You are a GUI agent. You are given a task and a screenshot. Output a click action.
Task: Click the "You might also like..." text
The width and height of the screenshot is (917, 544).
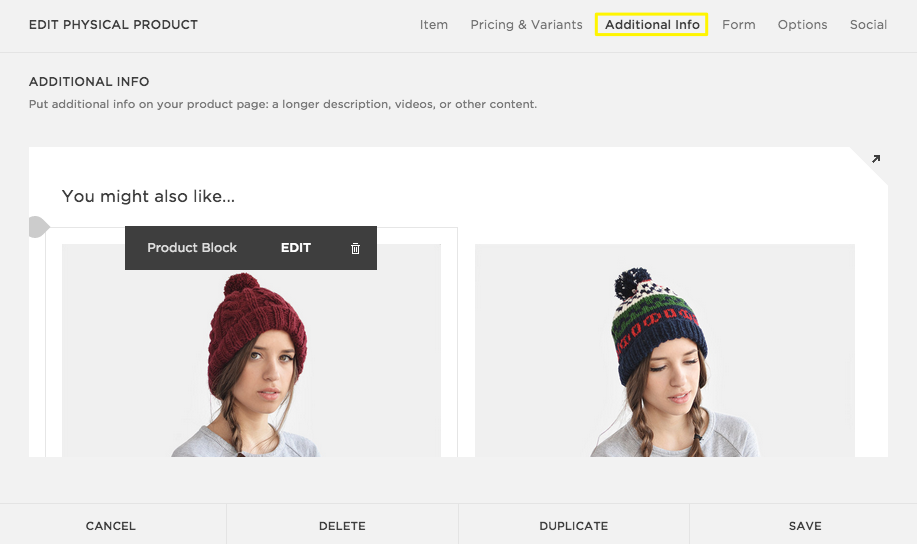148,197
